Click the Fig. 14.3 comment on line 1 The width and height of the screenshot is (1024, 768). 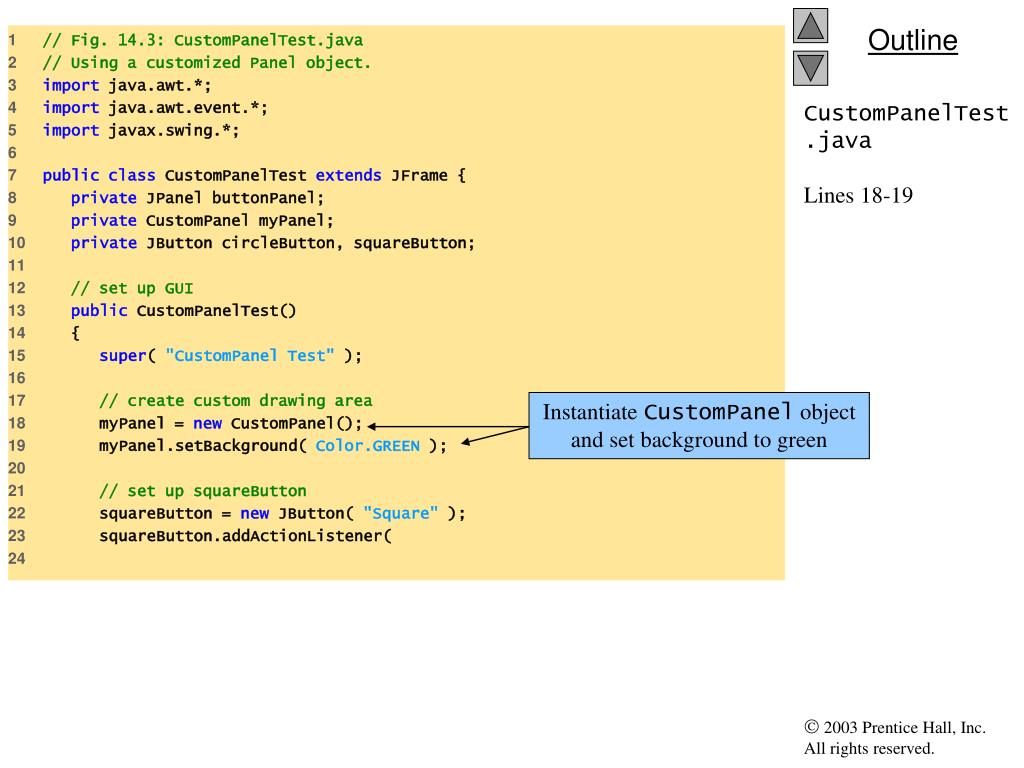click(202, 40)
